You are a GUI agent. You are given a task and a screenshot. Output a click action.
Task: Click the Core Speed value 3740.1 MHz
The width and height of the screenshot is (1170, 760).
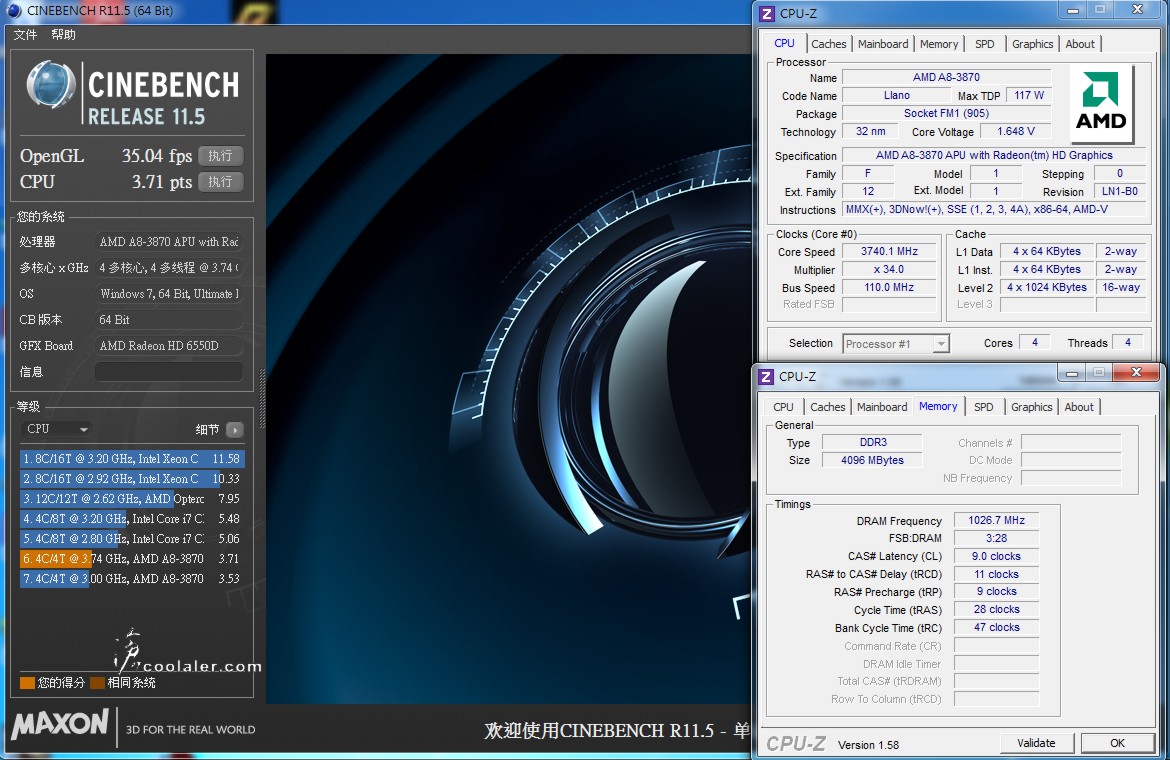[x=889, y=251]
